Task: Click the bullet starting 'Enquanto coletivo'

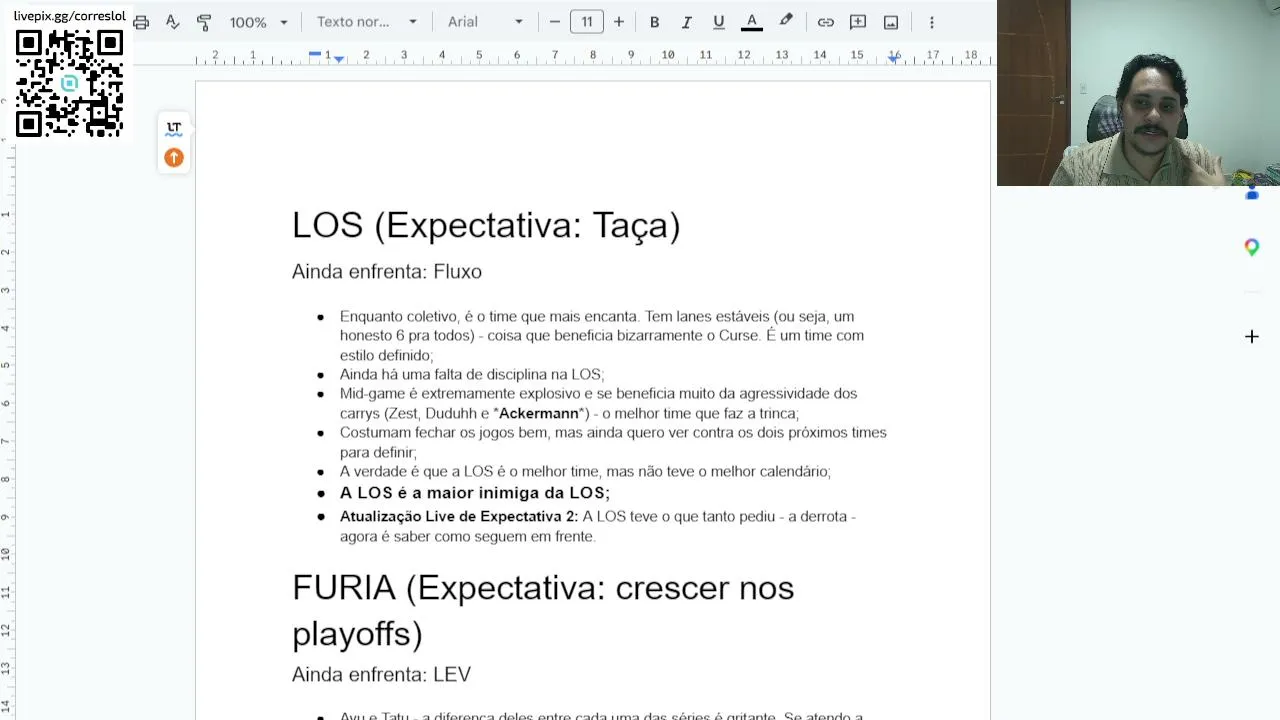Action: (602, 335)
